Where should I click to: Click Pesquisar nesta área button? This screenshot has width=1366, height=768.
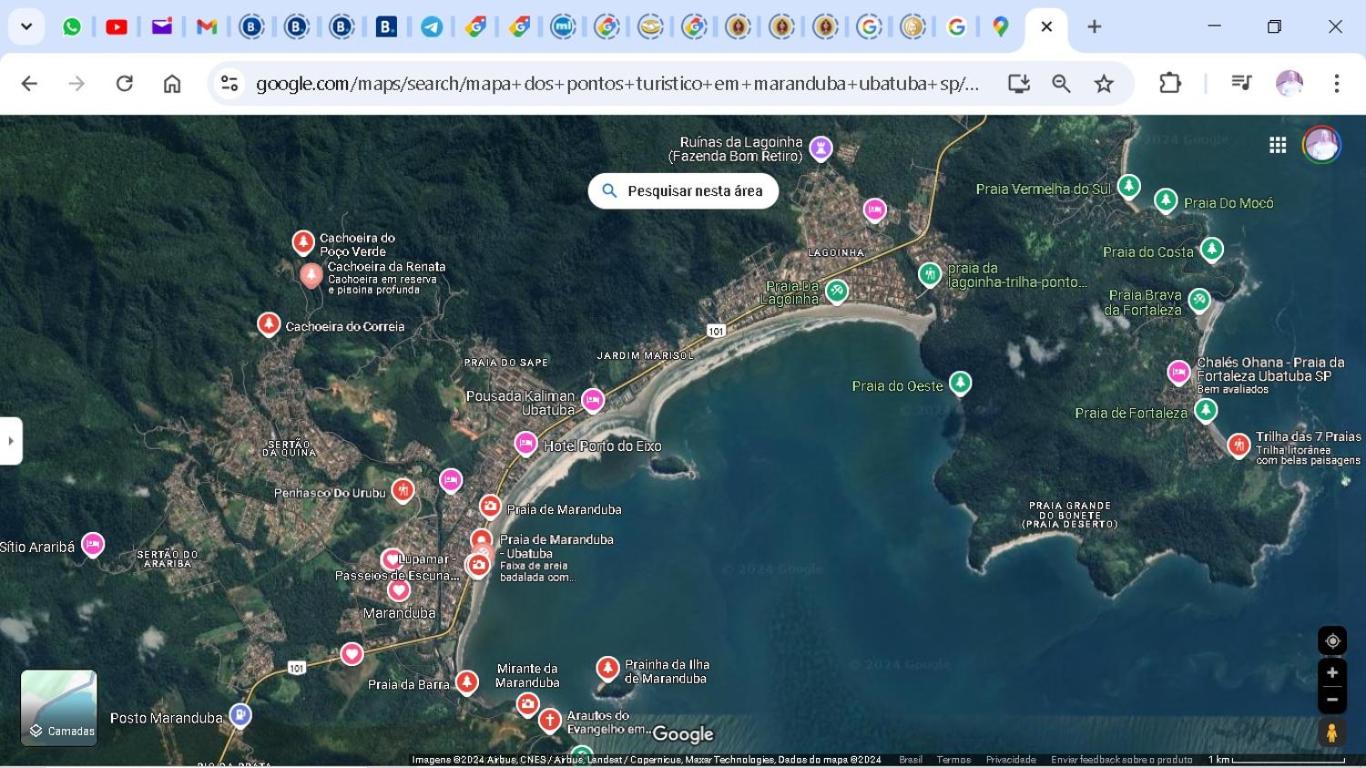(683, 191)
